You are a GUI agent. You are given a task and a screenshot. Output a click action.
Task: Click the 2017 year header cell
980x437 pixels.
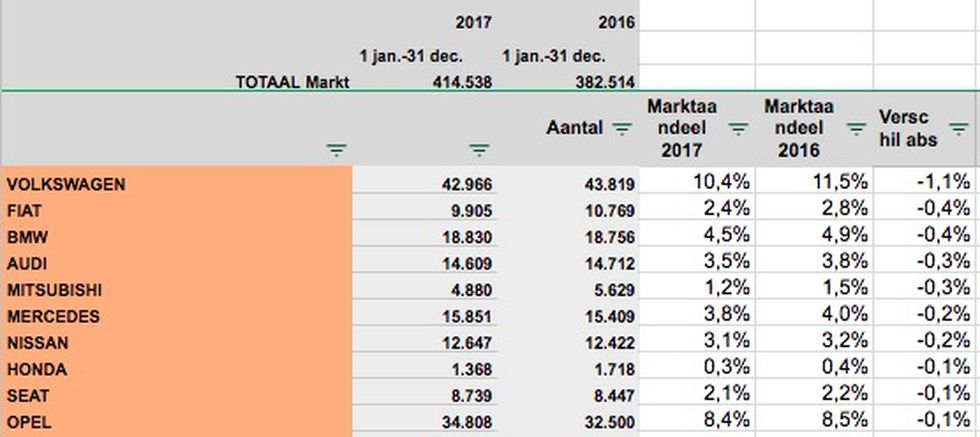(x=474, y=23)
